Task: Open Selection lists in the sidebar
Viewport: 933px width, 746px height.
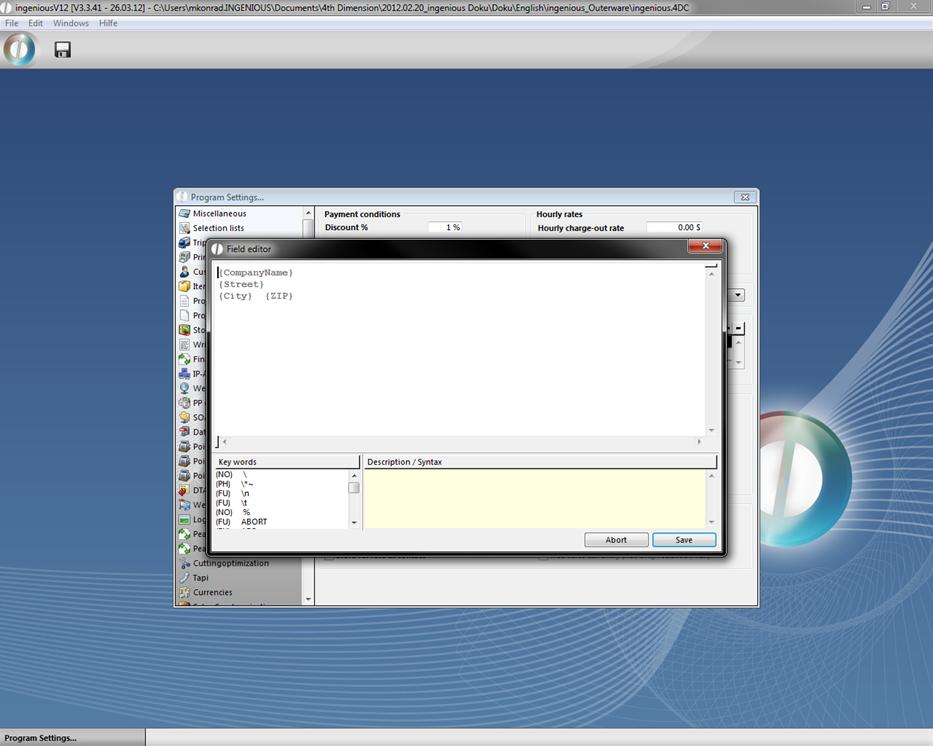Action: coord(218,228)
